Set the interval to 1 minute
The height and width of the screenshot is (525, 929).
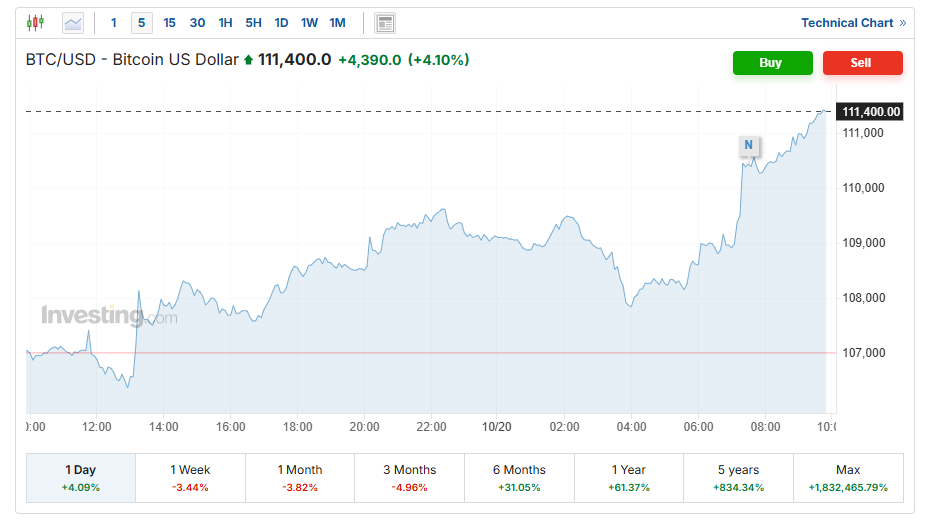[x=114, y=22]
